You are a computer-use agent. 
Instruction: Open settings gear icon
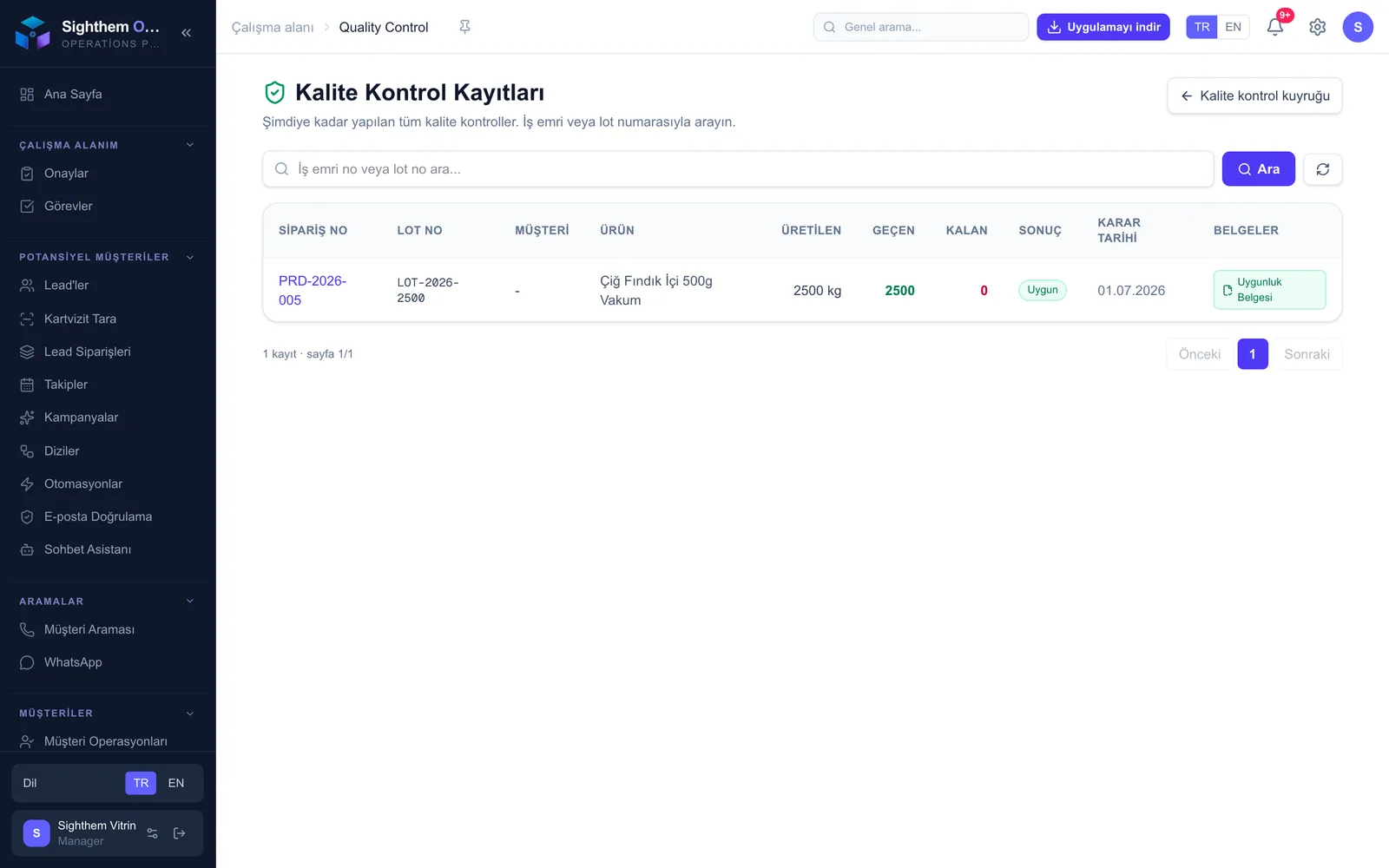(x=1318, y=27)
